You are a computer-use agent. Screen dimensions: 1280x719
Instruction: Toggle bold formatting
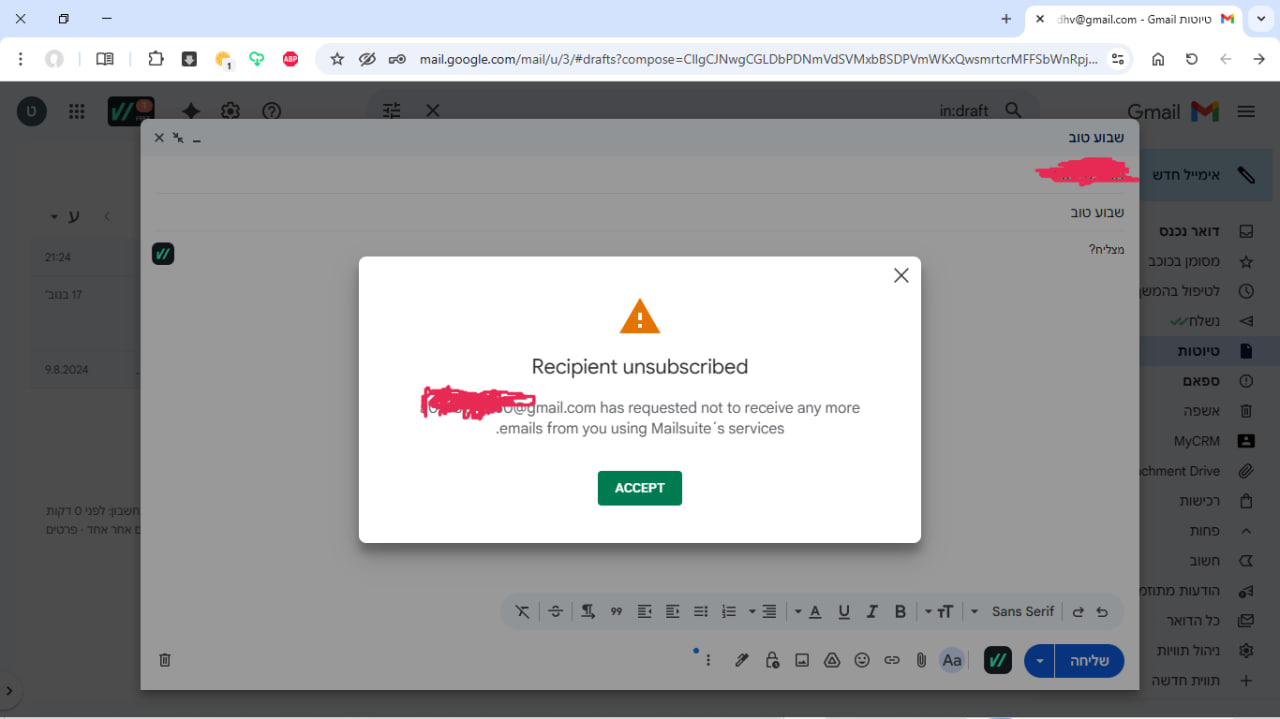point(900,611)
